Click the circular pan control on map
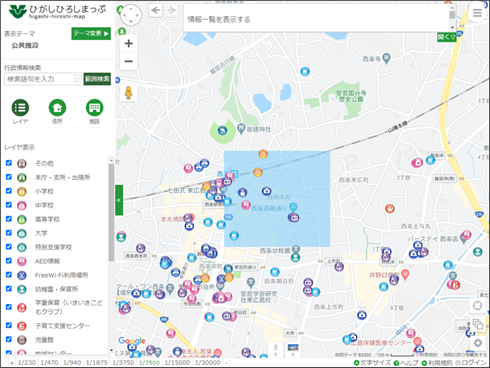The width and height of the screenshot is (490, 368). pos(131,15)
